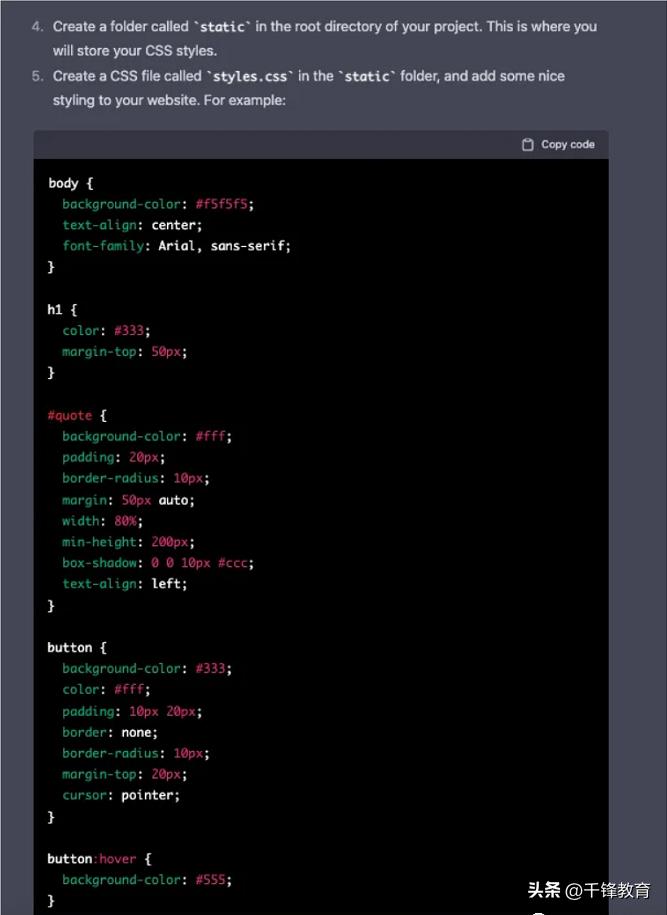Viewport: 667px width, 915px height.
Task: Click the line 'width: 80%;'
Action: [103, 521]
